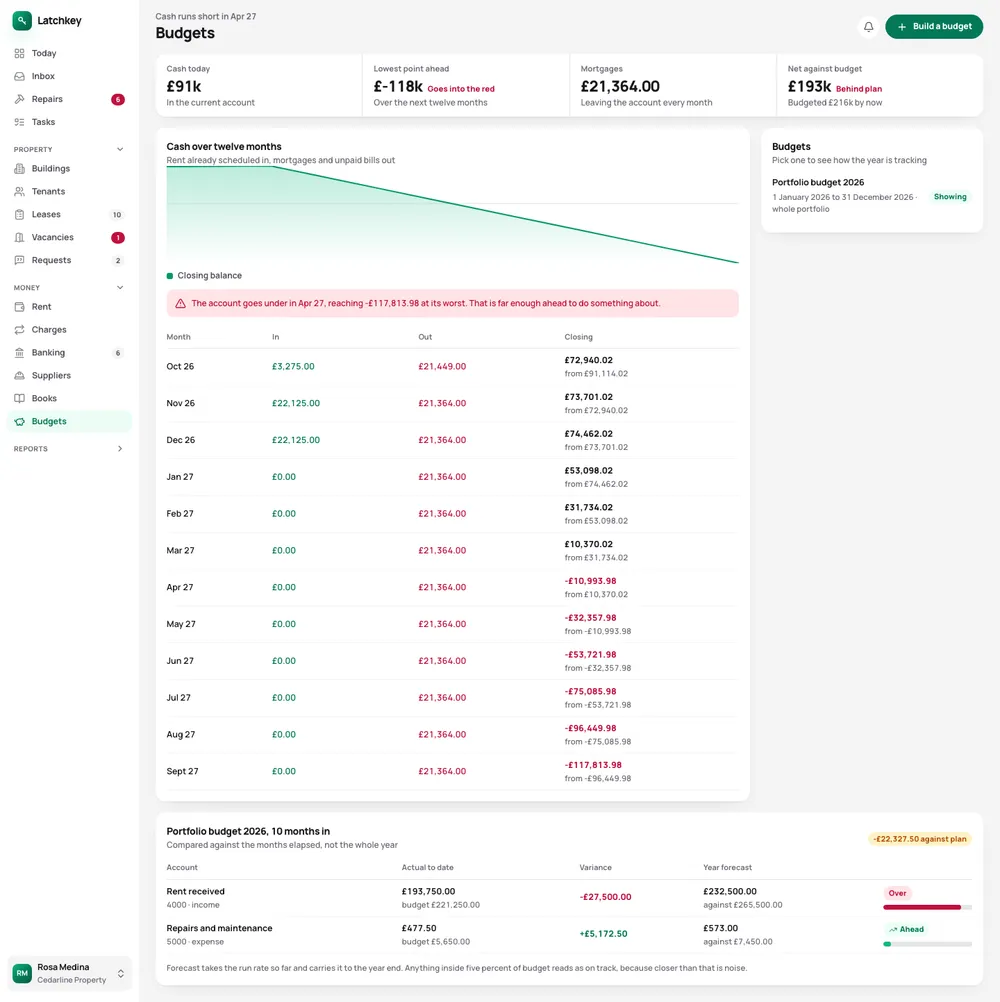Collapse the Property section chevron
Image resolution: width=1000 pixels, height=1002 pixels.
pos(119,150)
